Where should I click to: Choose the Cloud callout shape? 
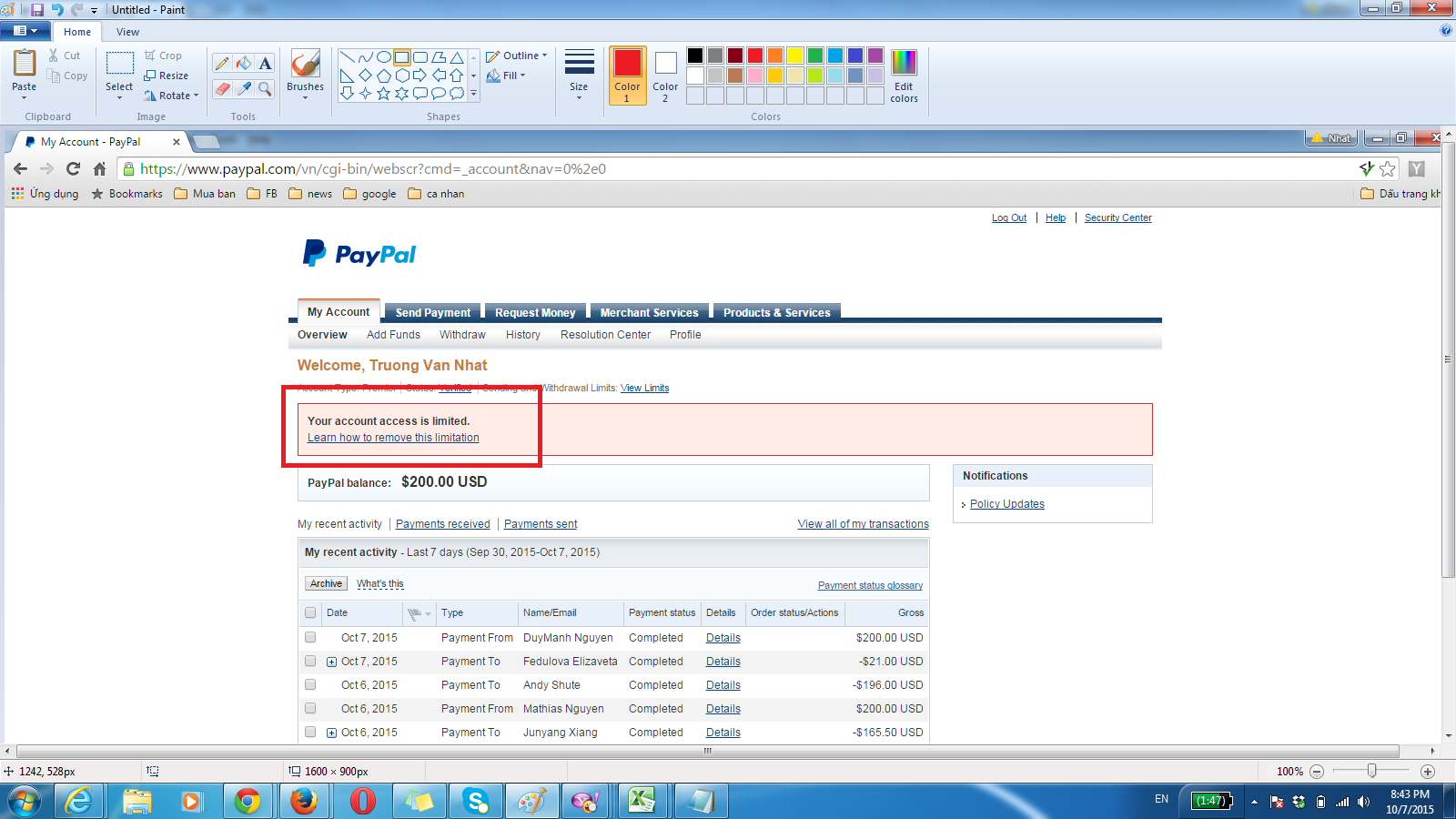click(456, 93)
